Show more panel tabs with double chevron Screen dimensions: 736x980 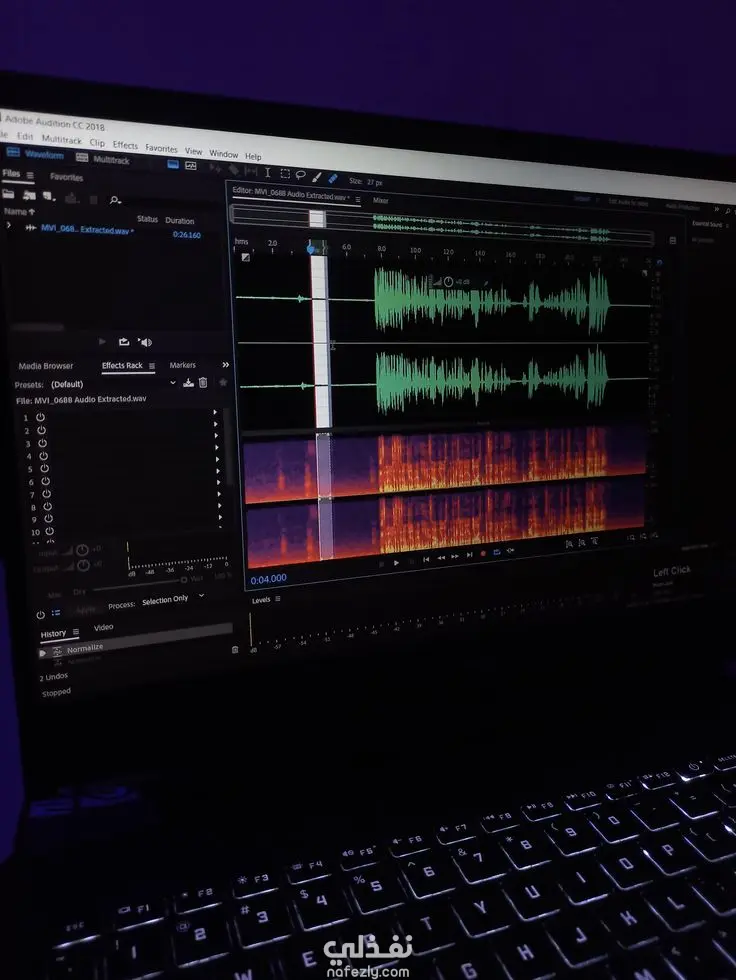226,364
